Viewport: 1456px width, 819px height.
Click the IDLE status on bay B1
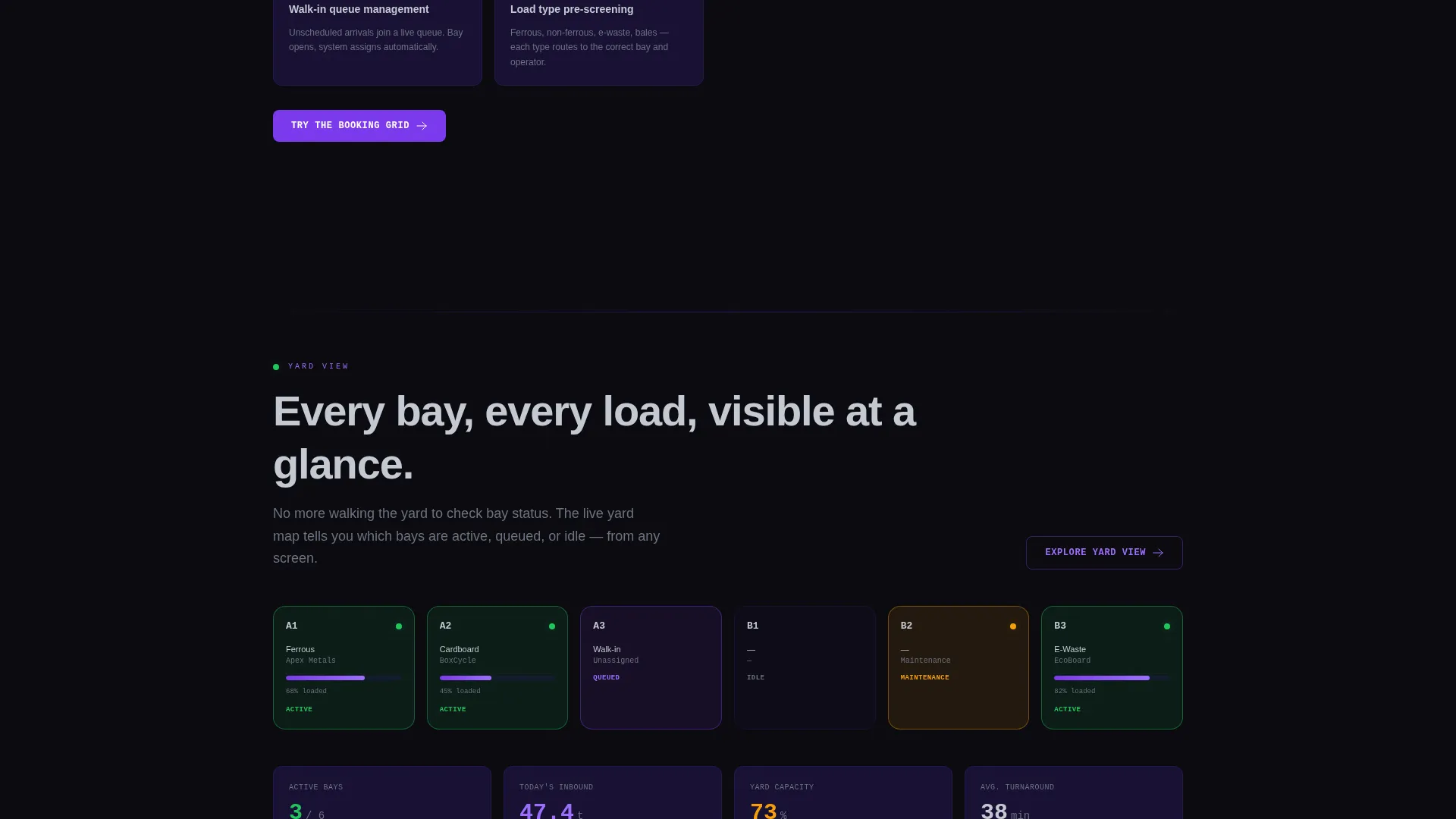[x=756, y=678]
